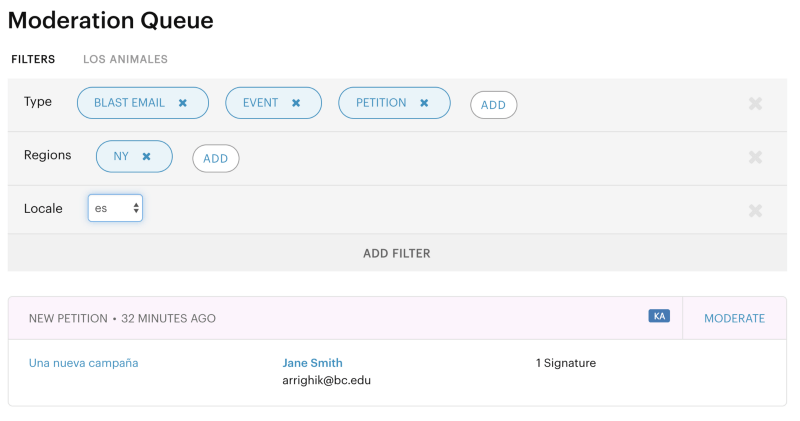
Task: Click the KA badge on petition
Action: (x=658, y=316)
